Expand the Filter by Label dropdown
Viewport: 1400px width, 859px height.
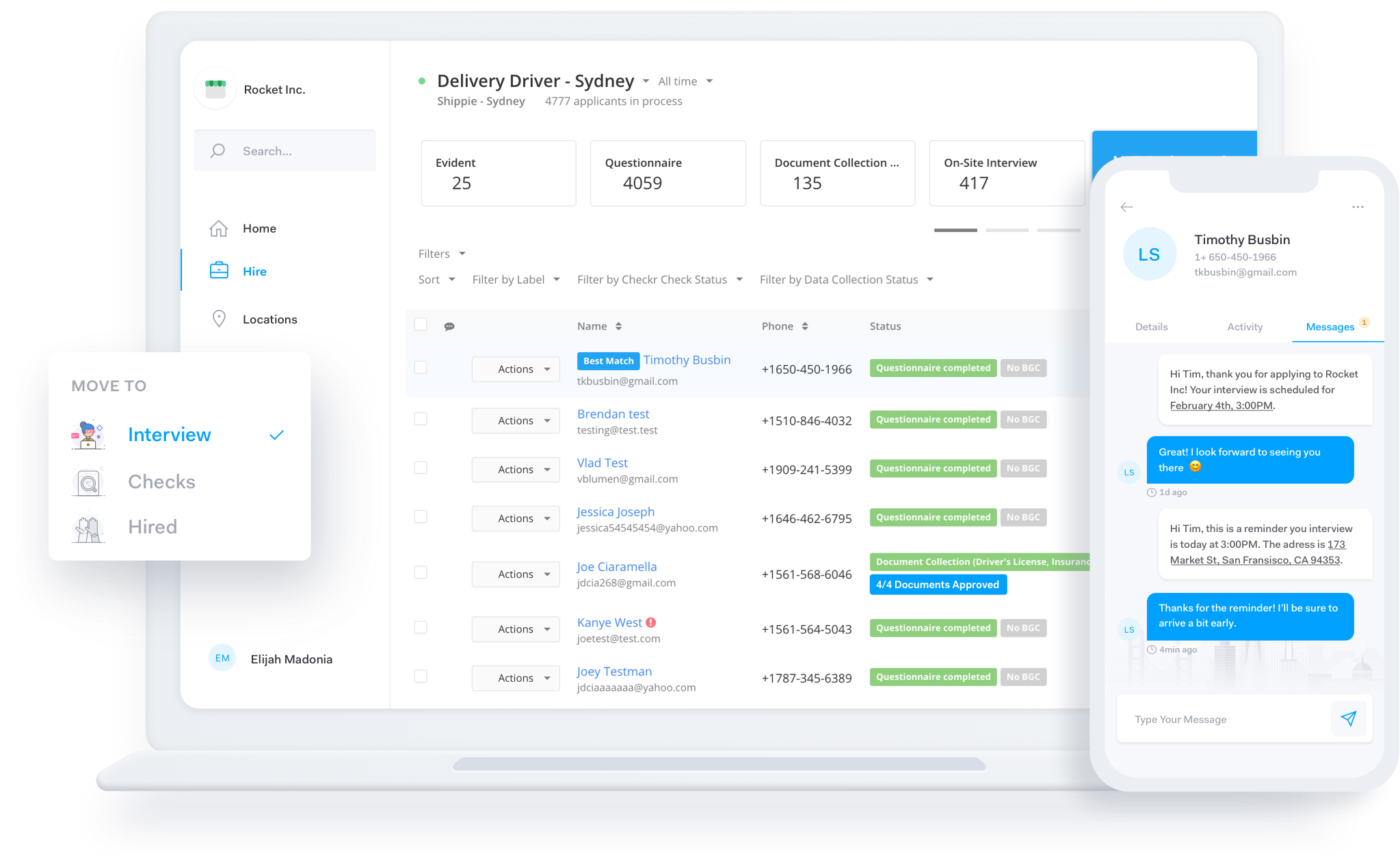tap(516, 280)
